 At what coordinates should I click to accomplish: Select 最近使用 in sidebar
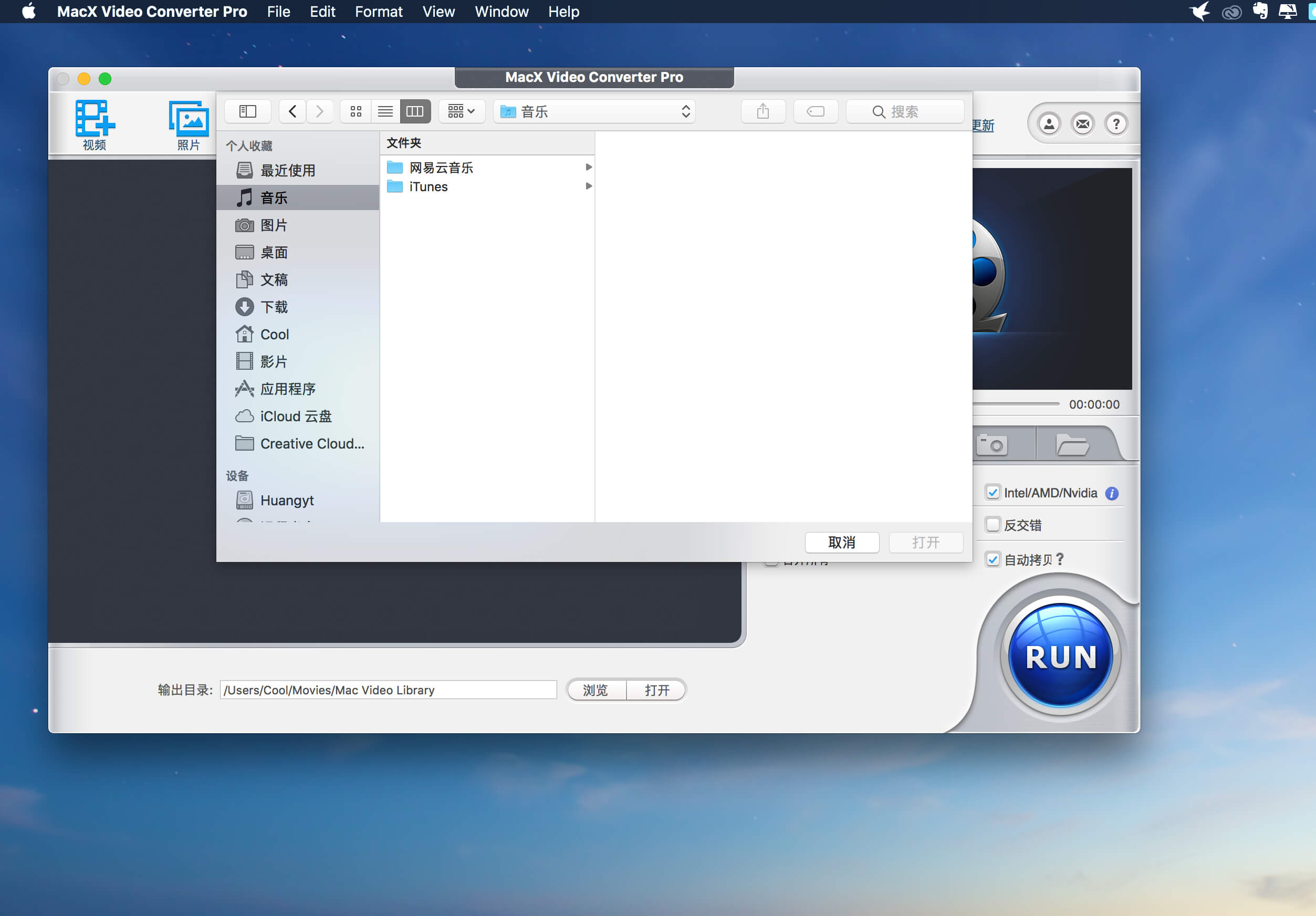click(x=298, y=170)
